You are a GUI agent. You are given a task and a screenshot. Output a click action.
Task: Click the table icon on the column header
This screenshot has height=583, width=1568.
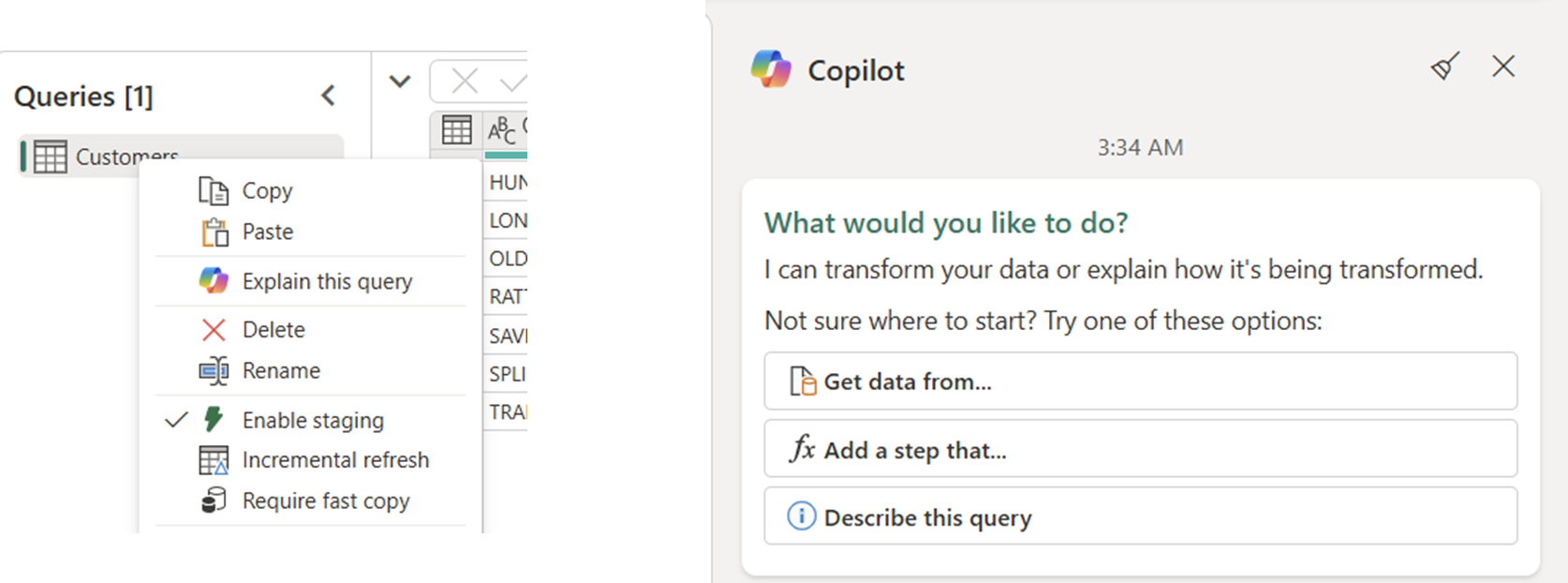(x=456, y=130)
